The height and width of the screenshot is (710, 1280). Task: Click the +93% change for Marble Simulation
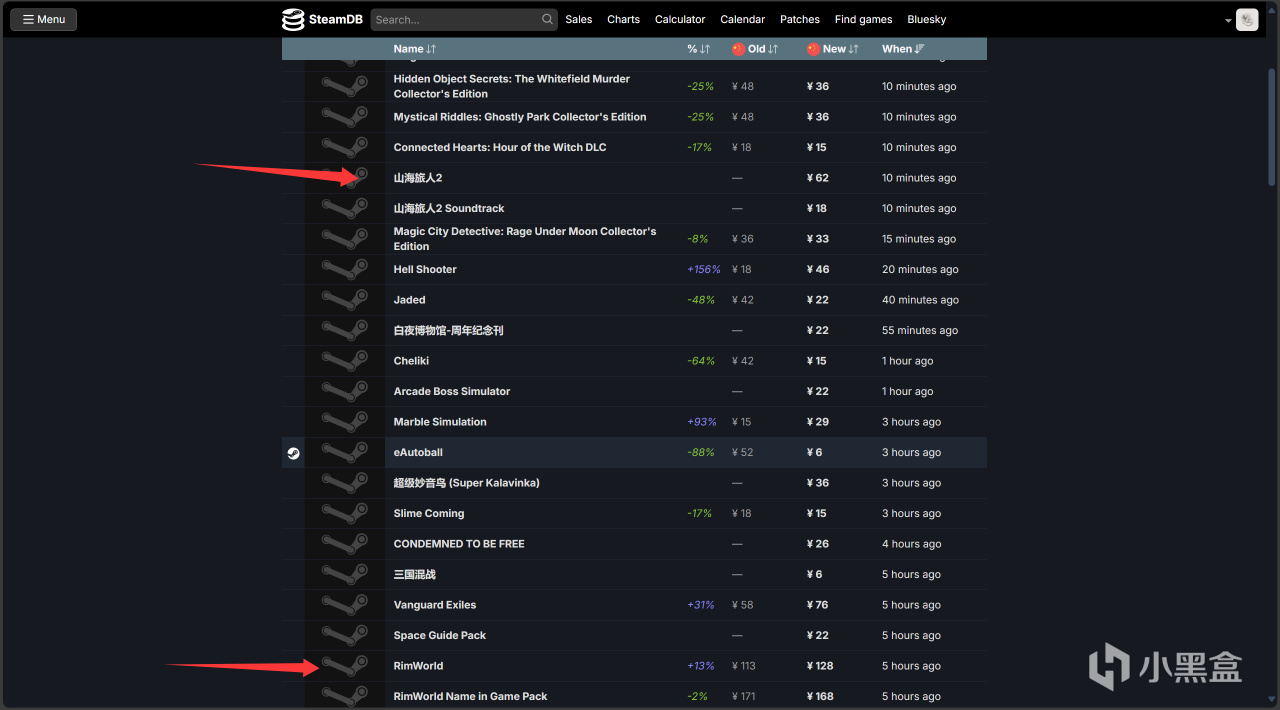[701, 422]
